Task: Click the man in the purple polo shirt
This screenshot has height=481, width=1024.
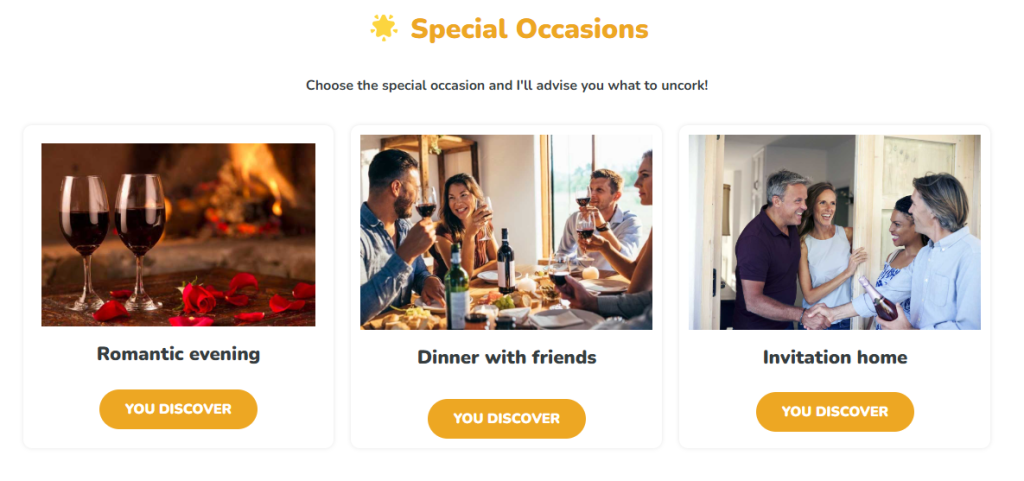Action: click(768, 250)
